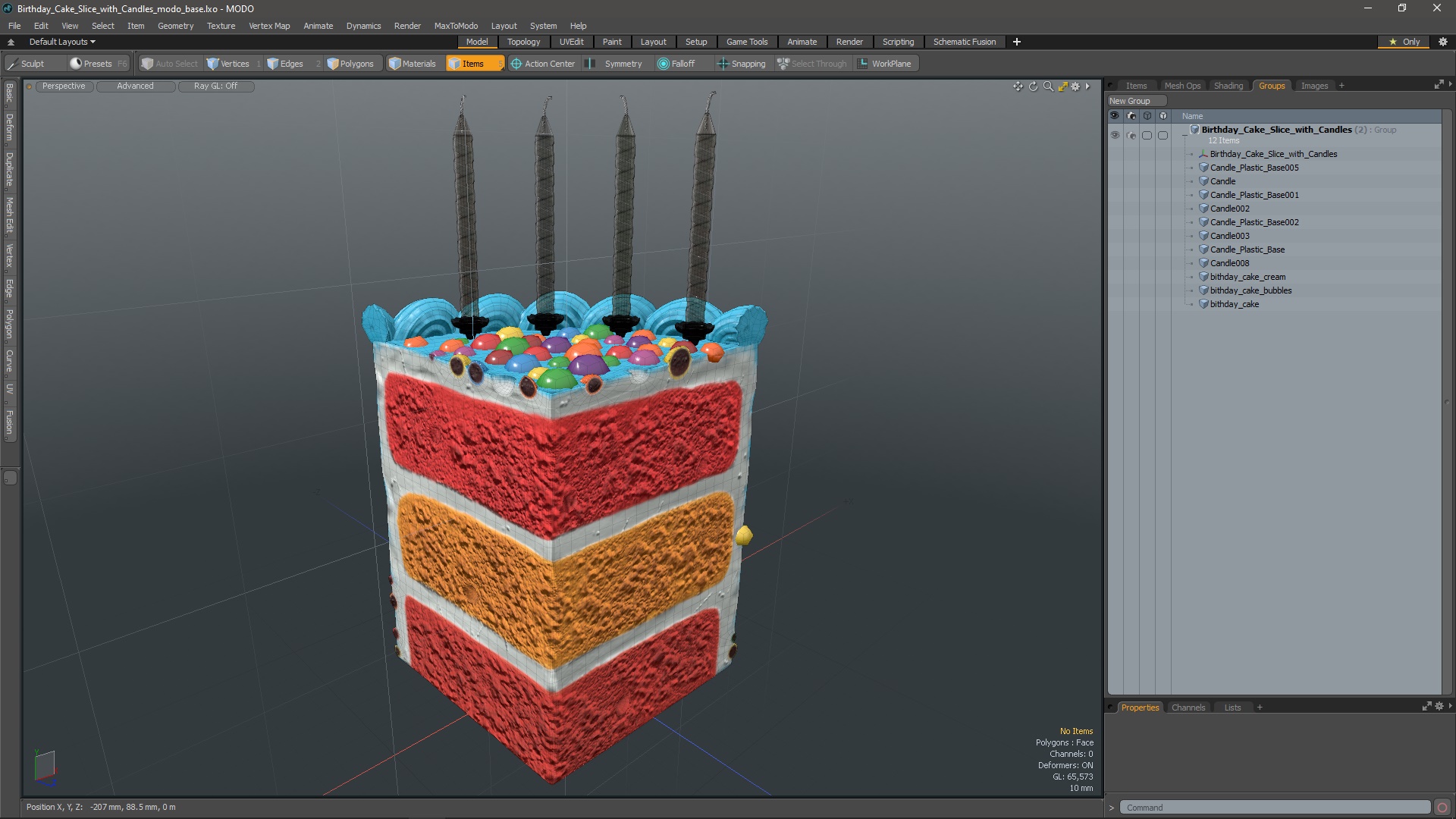The width and height of the screenshot is (1456, 819).
Task: Click the render camera column header
Action: pos(1131,116)
